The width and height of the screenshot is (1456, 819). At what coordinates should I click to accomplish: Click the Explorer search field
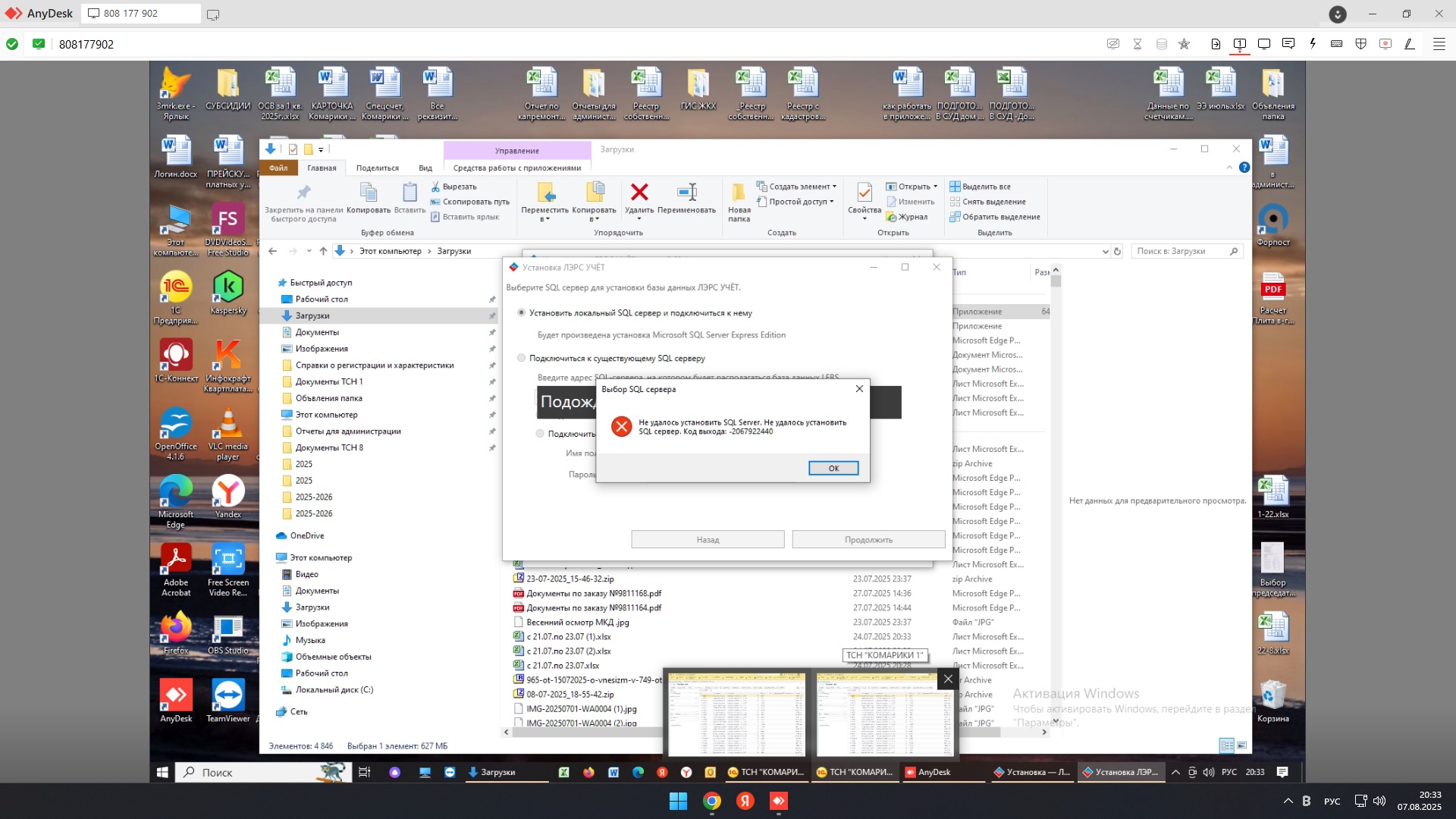click(1180, 251)
